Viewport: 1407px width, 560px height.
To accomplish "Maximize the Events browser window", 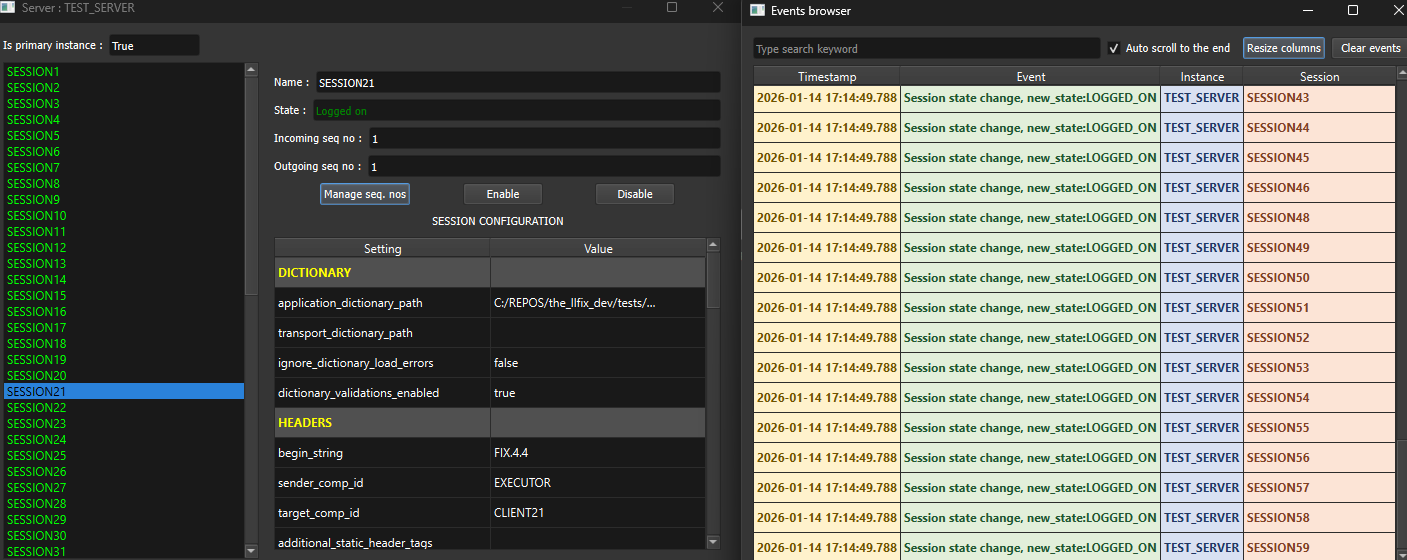I will (x=1353, y=11).
